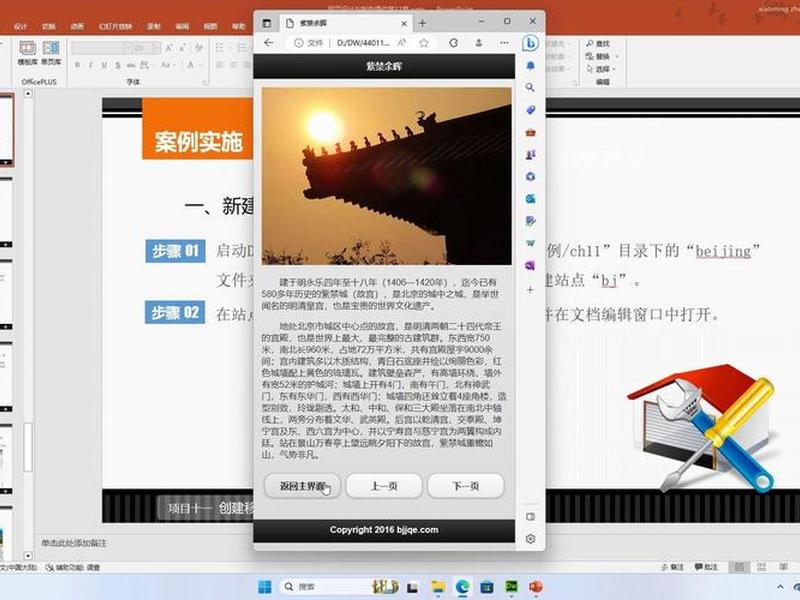Screen dimensions: 800x600
Task: Toggle underline formatting in PowerPoint
Action: click(104, 65)
